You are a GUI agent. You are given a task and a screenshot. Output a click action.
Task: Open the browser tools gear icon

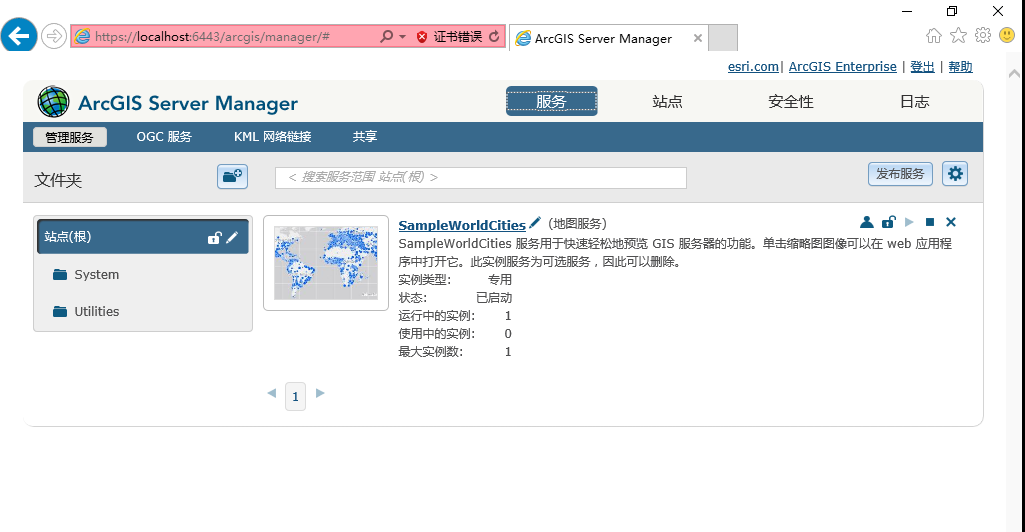[983, 35]
